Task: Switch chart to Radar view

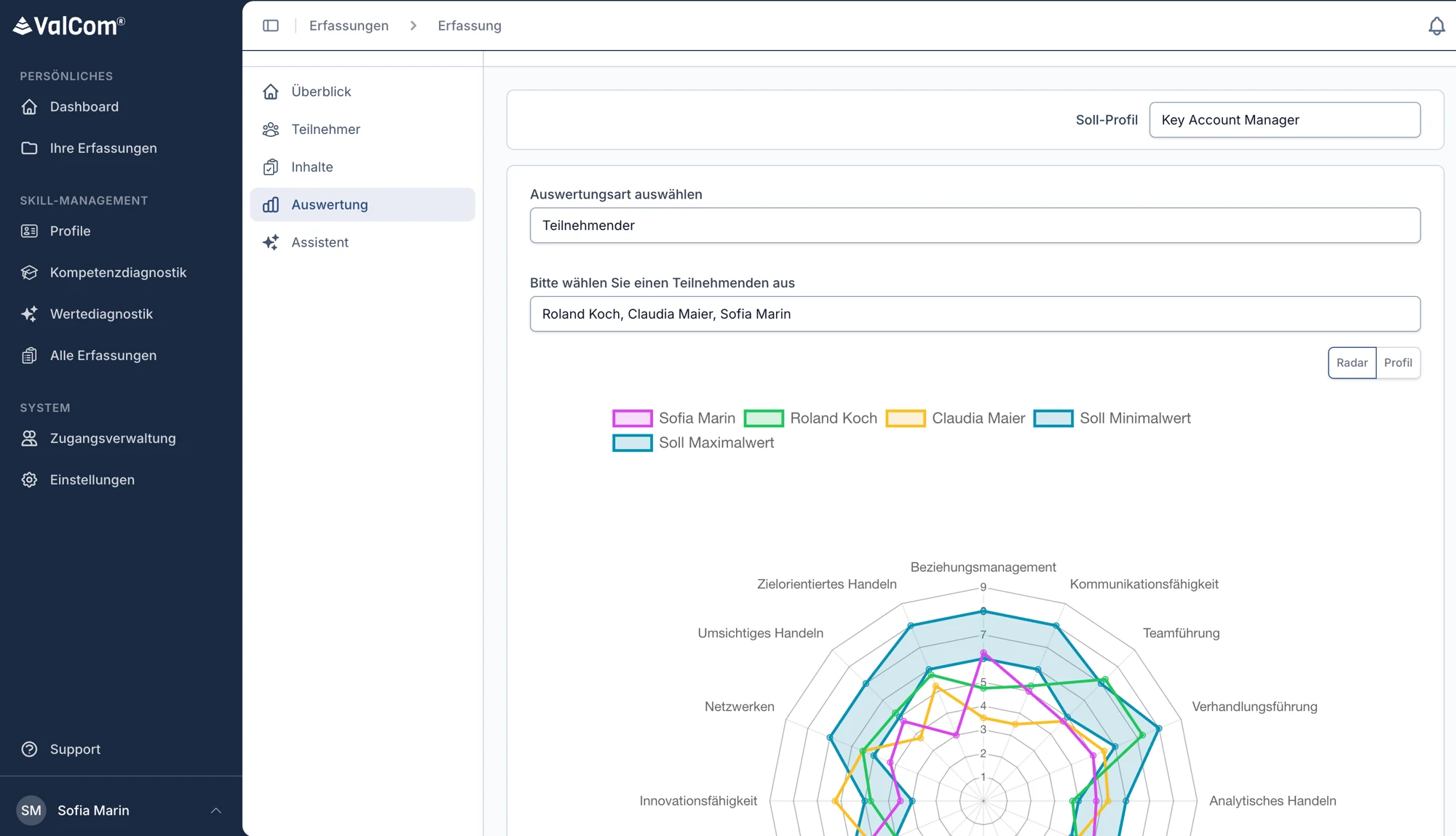Action: 1352,363
